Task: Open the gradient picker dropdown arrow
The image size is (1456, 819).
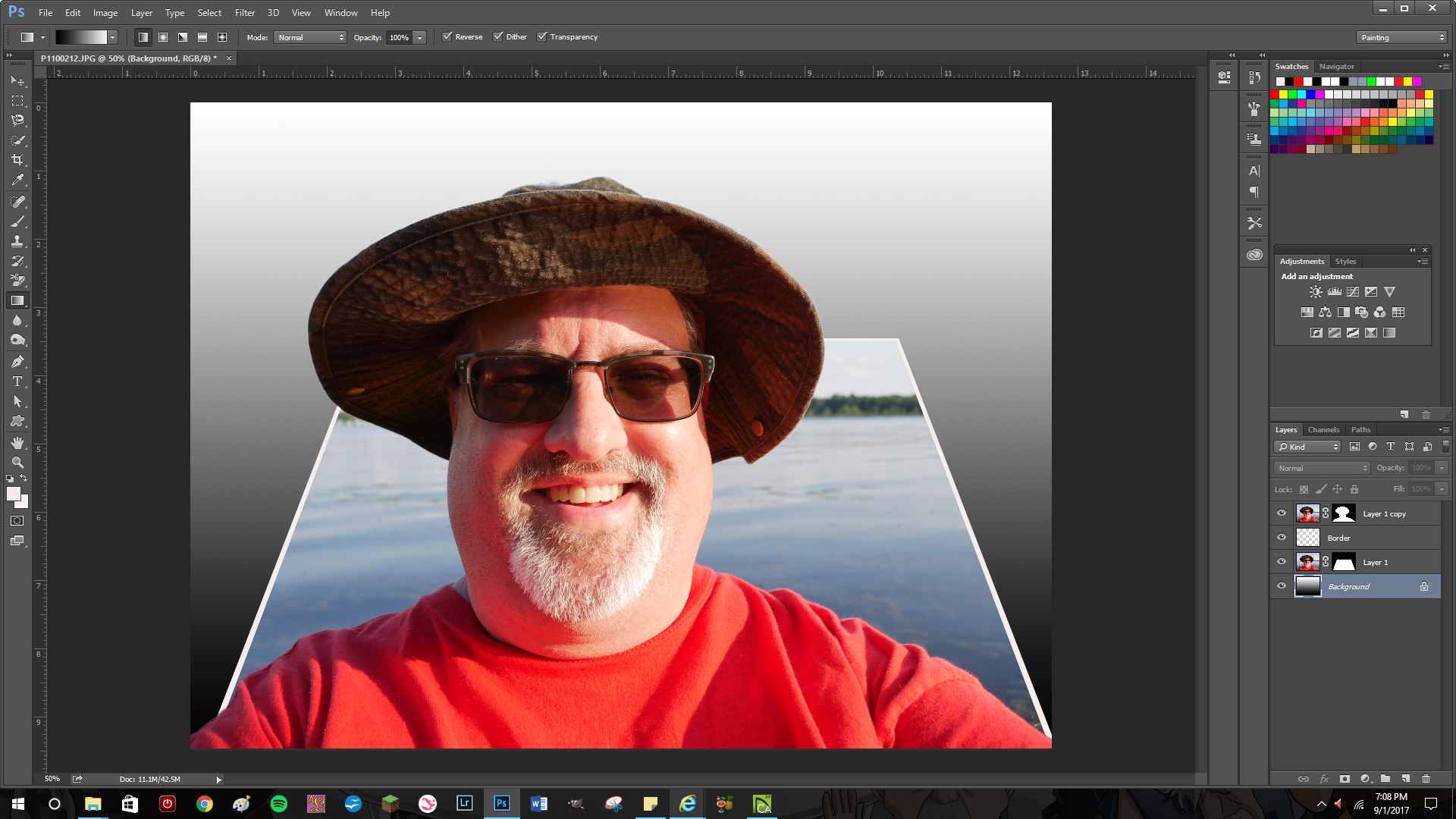Action: pyautogui.click(x=112, y=37)
